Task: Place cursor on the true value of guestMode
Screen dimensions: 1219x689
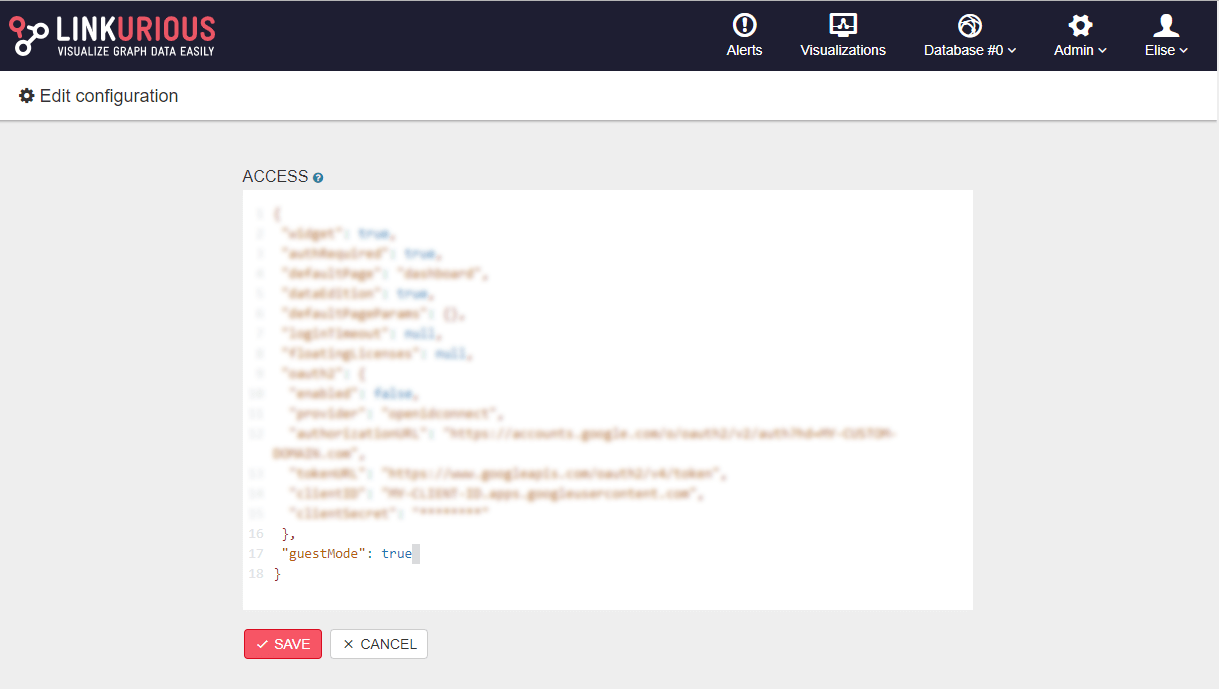Action: point(396,553)
